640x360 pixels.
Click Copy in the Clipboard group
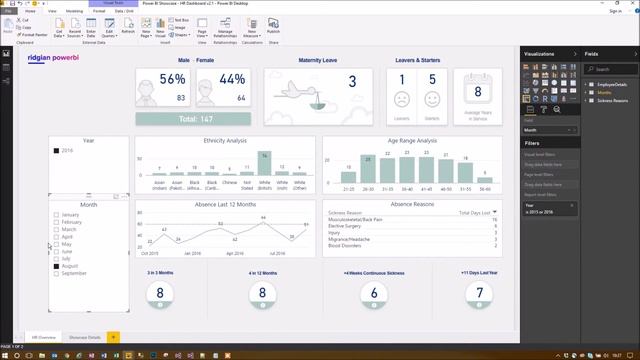click(x=24, y=27)
